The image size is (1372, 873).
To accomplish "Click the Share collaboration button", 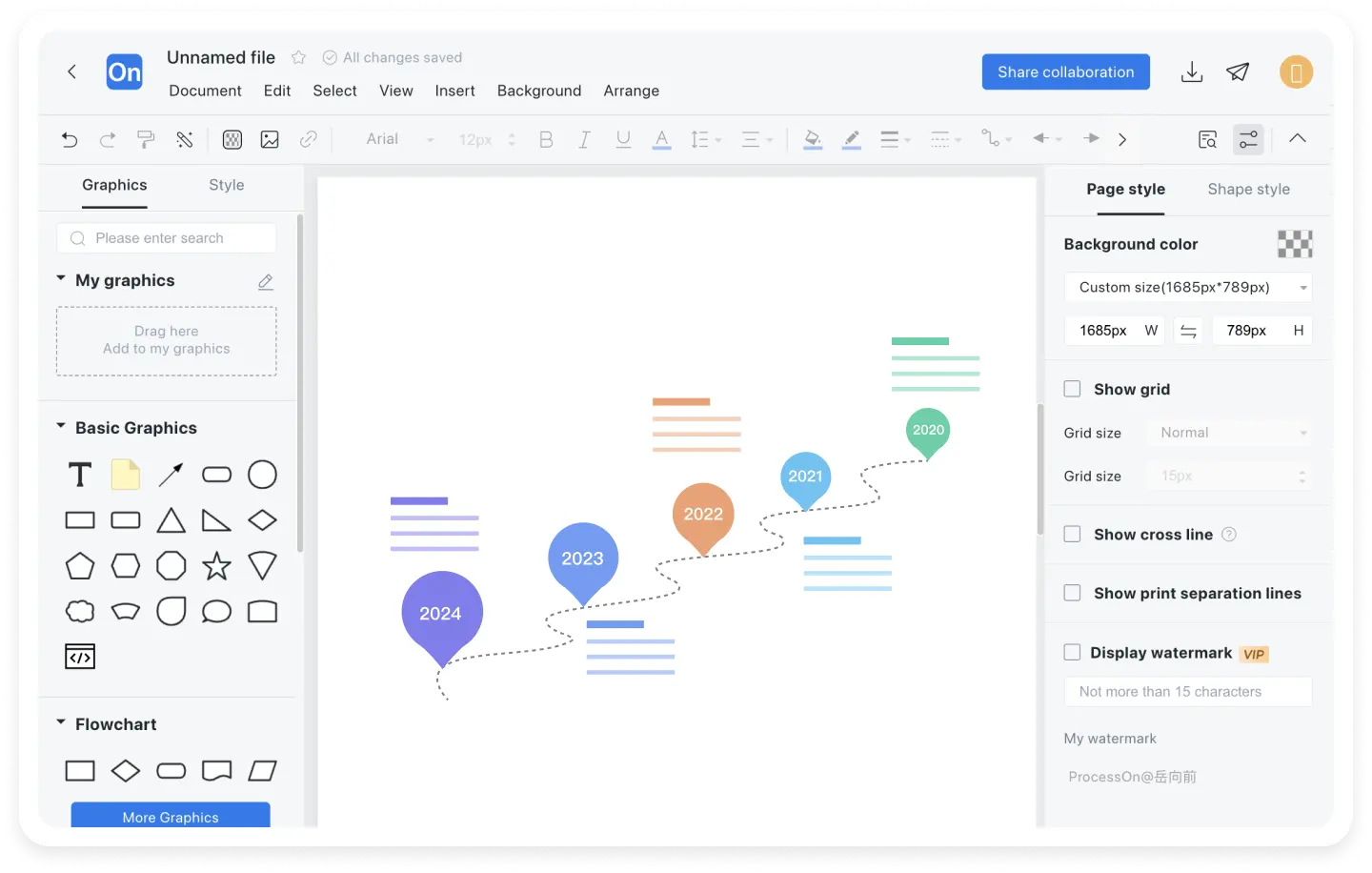I will click(1065, 72).
